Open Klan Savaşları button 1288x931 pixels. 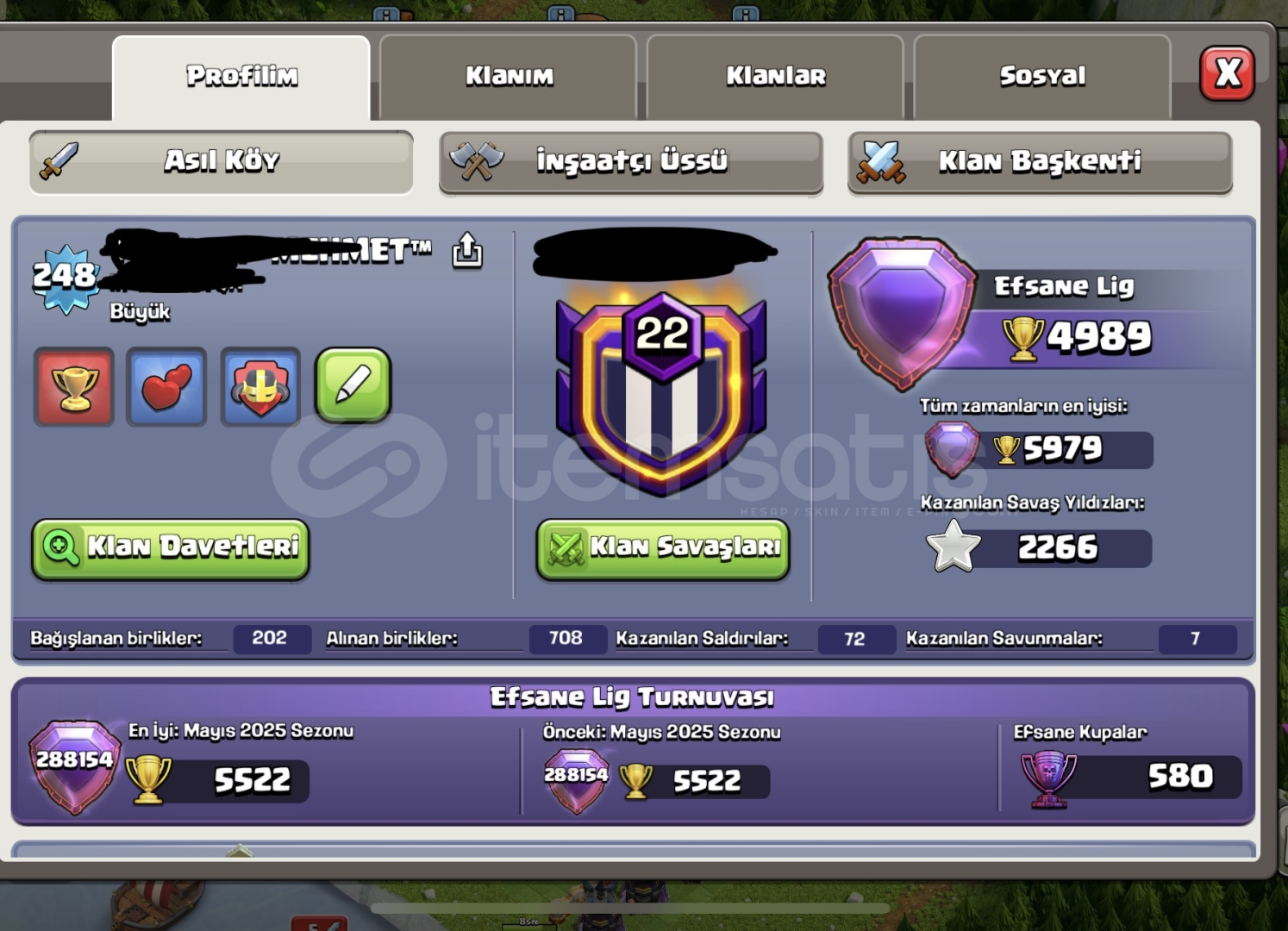(663, 548)
